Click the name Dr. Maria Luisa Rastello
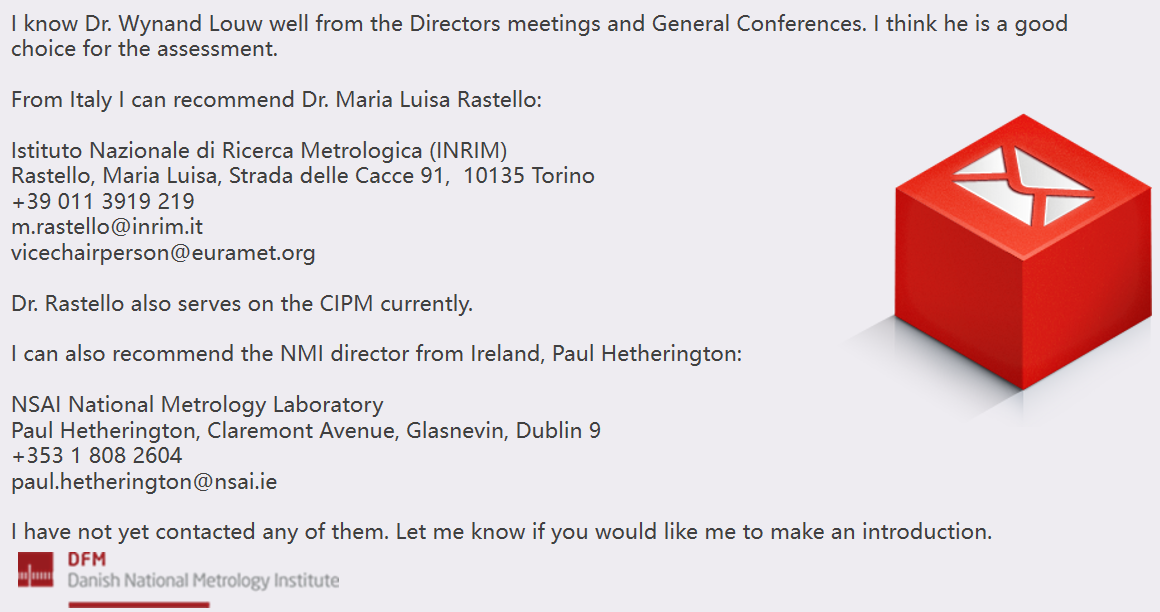1160x612 pixels. (422, 99)
